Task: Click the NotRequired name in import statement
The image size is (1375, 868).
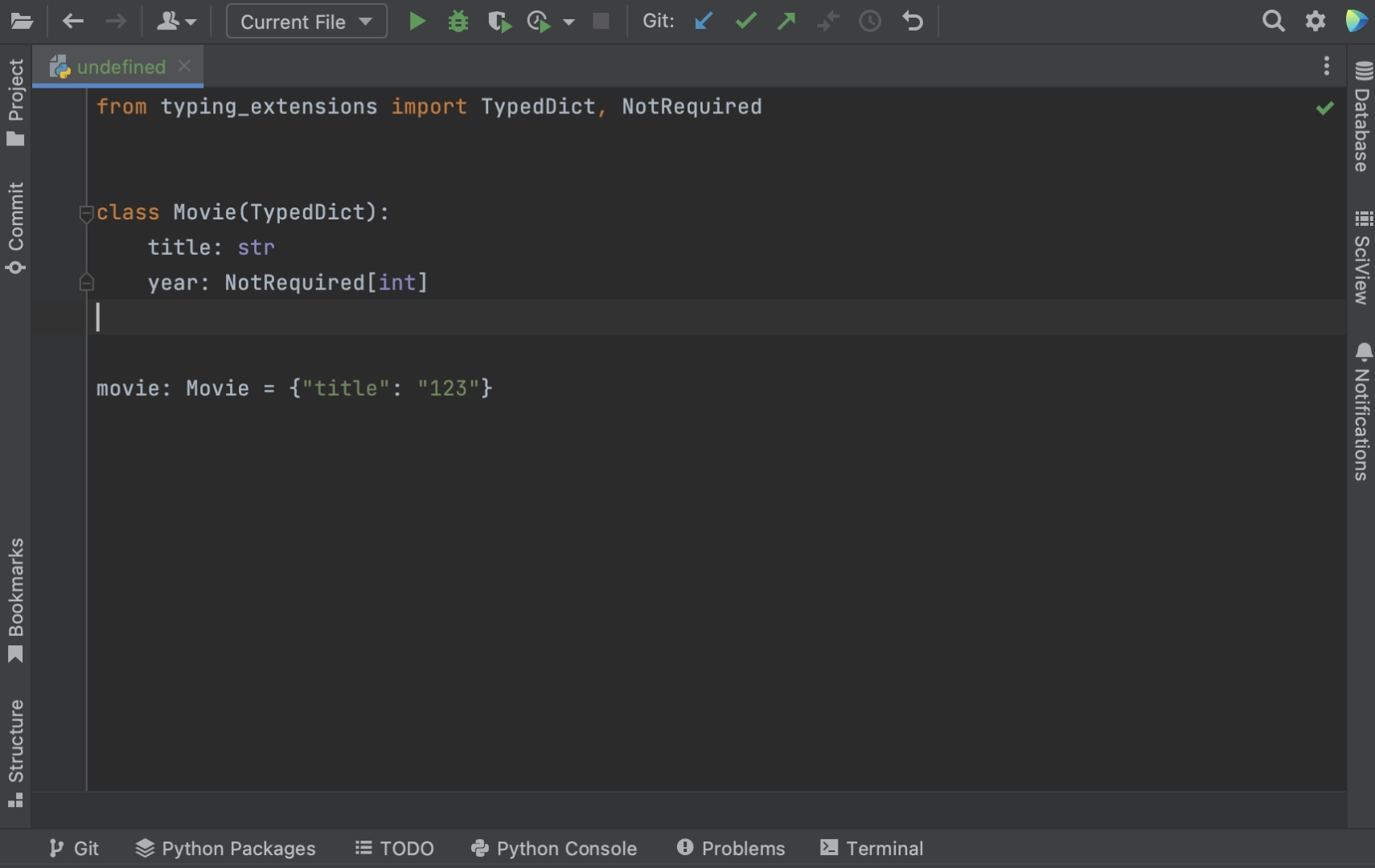Action: [692, 107]
